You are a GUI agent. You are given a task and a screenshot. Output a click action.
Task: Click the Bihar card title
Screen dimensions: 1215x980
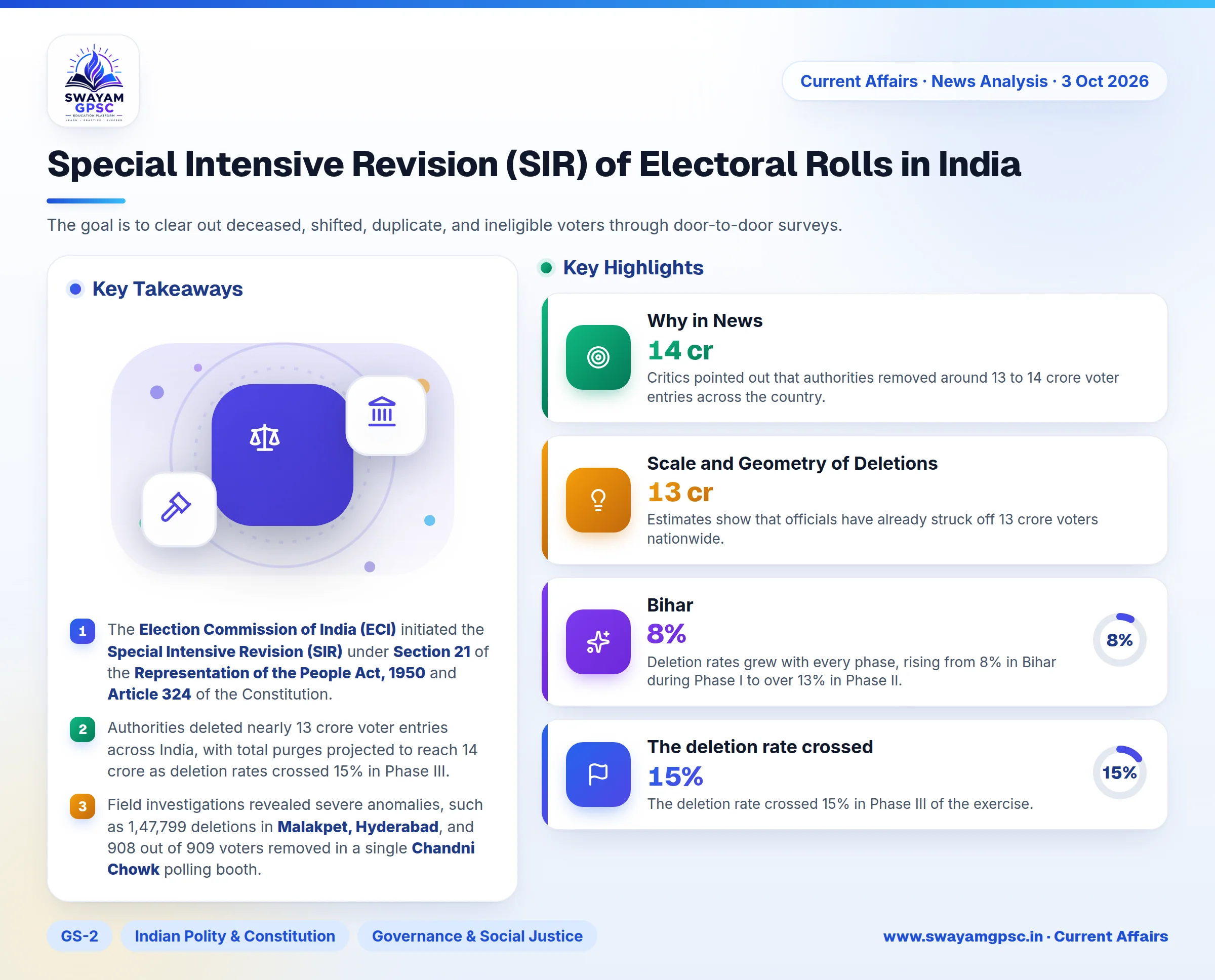pos(670,605)
